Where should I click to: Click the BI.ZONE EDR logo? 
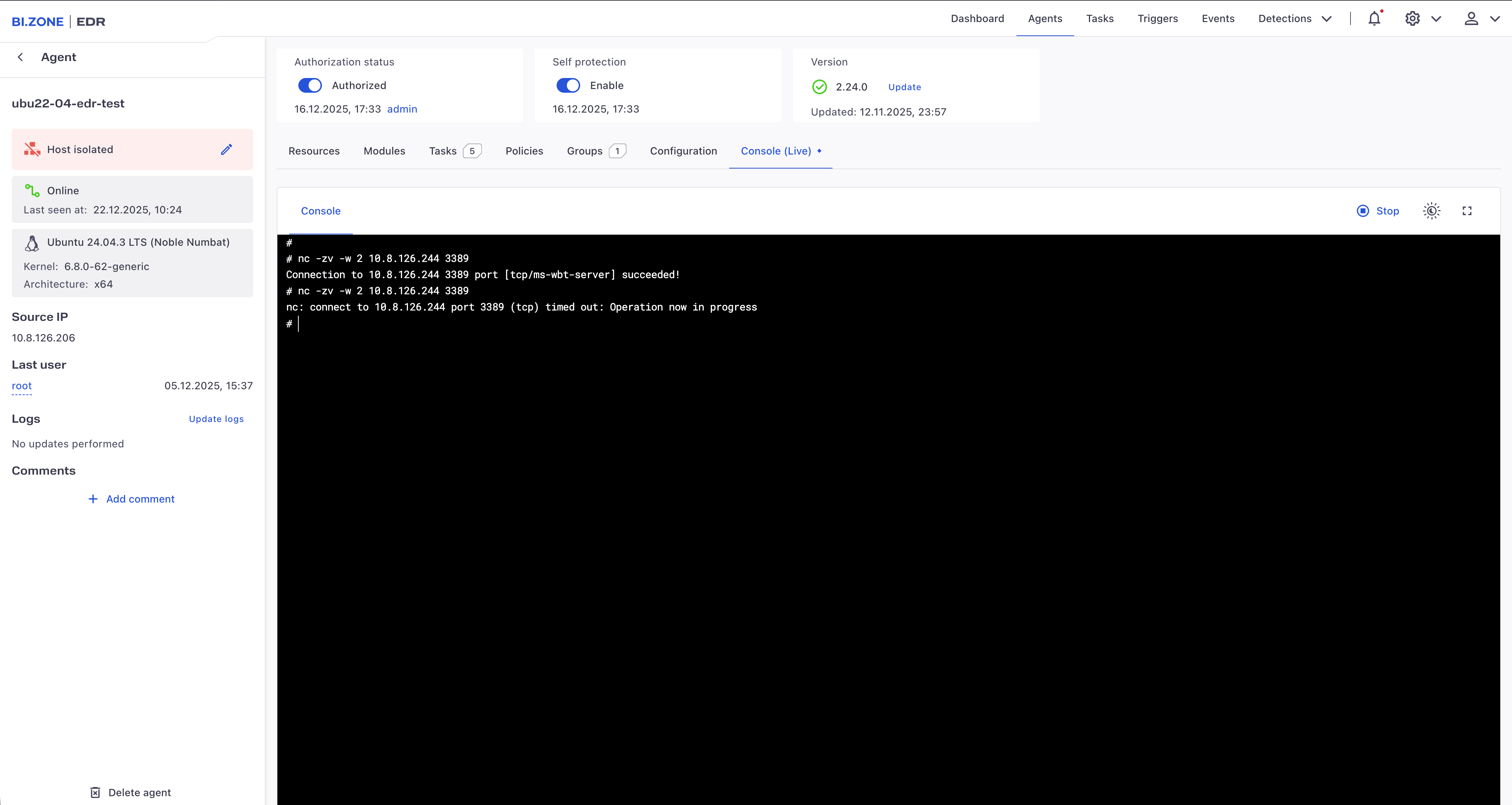coord(58,21)
